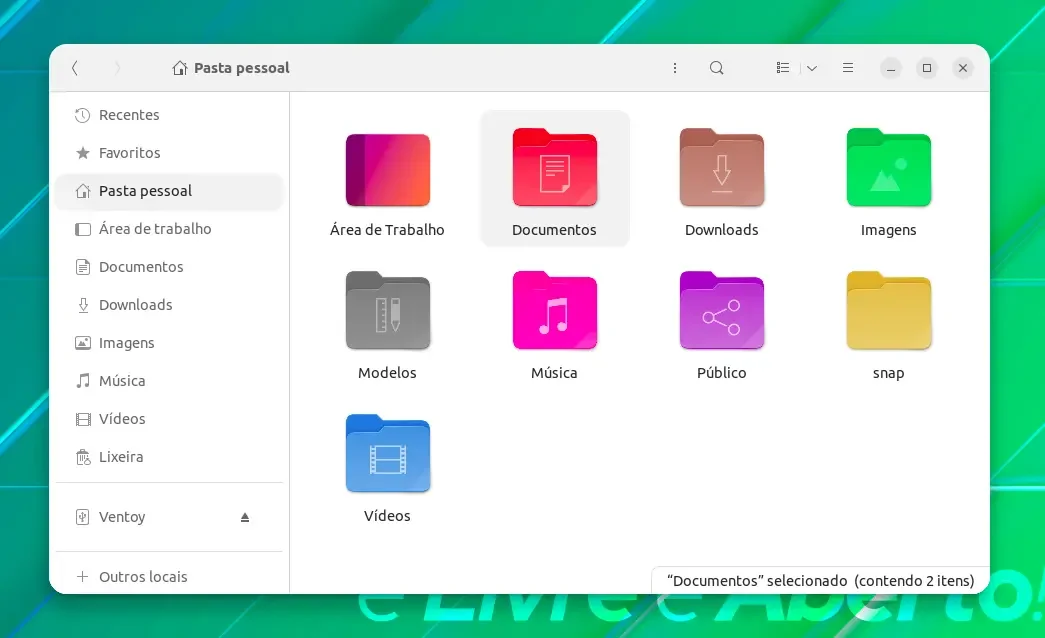Image resolution: width=1045 pixels, height=638 pixels.
Task: Open Recentes clock icon in sidebar
Action: point(82,115)
